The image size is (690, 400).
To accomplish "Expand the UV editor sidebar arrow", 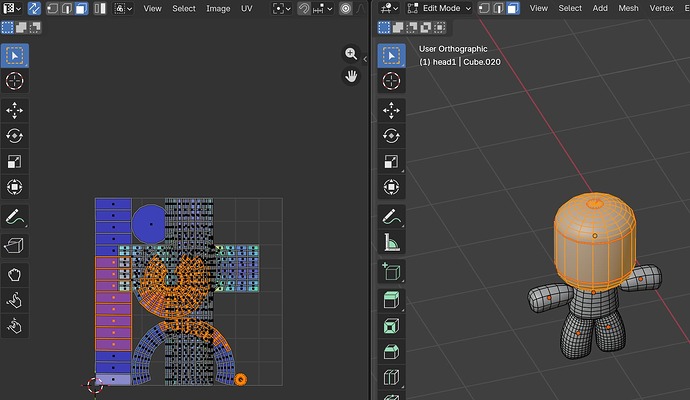I will coord(365,59).
